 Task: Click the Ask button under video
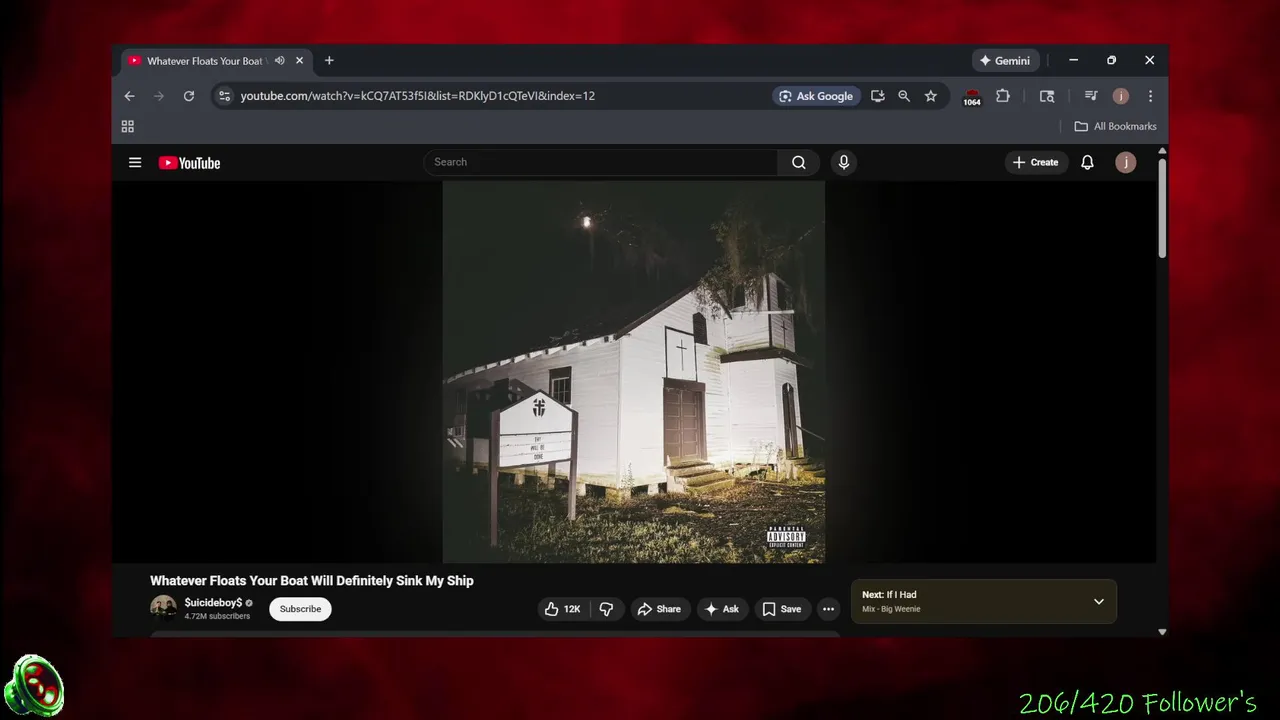click(x=722, y=609)
